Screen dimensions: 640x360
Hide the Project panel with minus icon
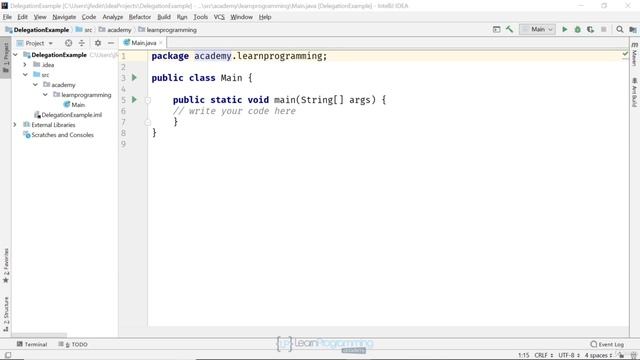coord(111,43)
